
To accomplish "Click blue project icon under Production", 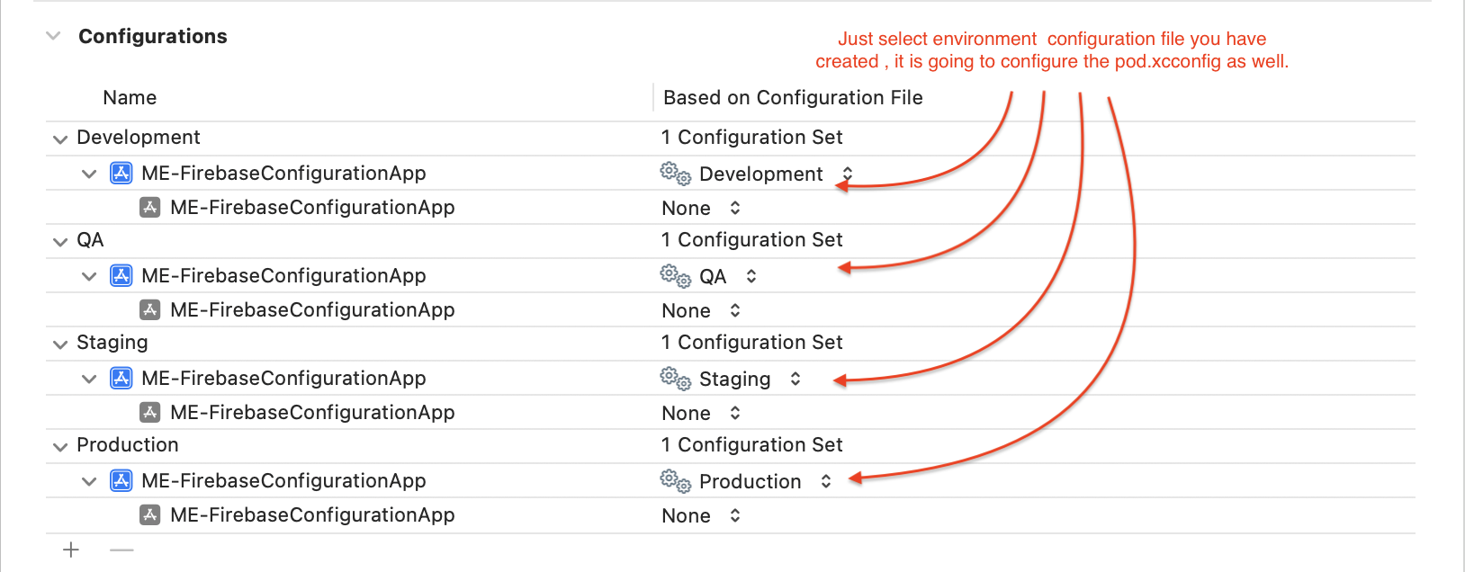I will click(x=121, y=480).
